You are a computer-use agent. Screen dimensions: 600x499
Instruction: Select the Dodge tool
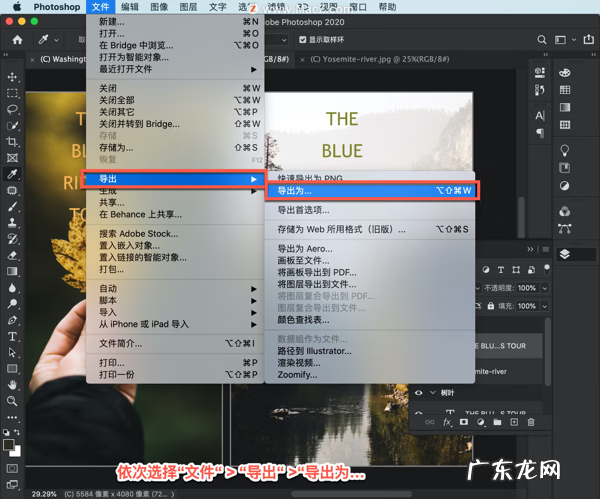12,304
